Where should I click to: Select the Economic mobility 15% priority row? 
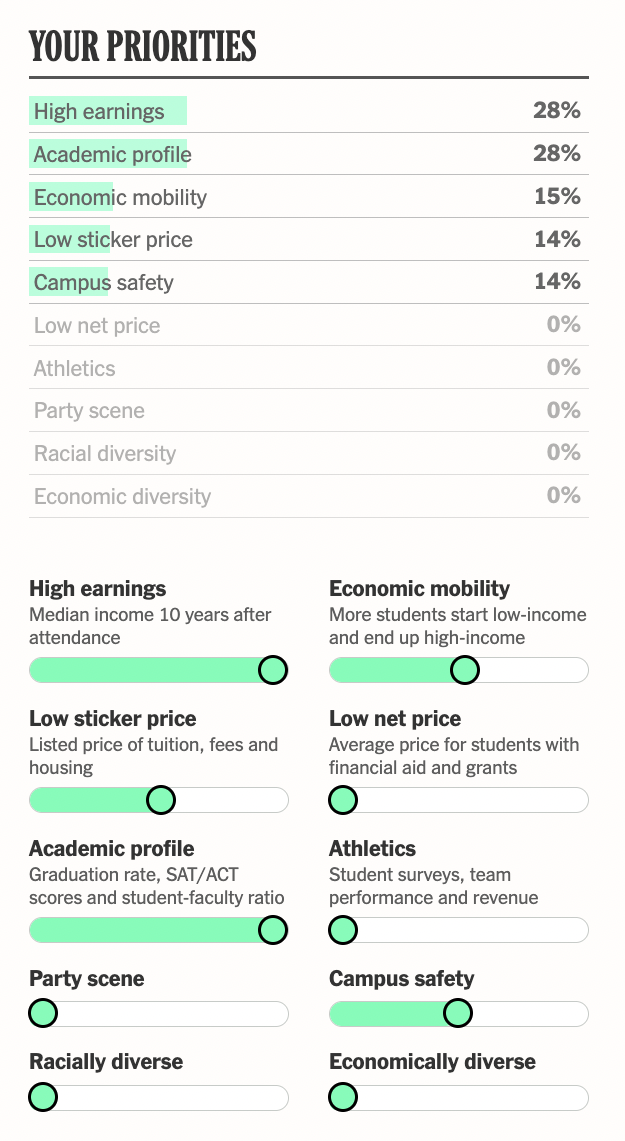(x=308, y=197)
